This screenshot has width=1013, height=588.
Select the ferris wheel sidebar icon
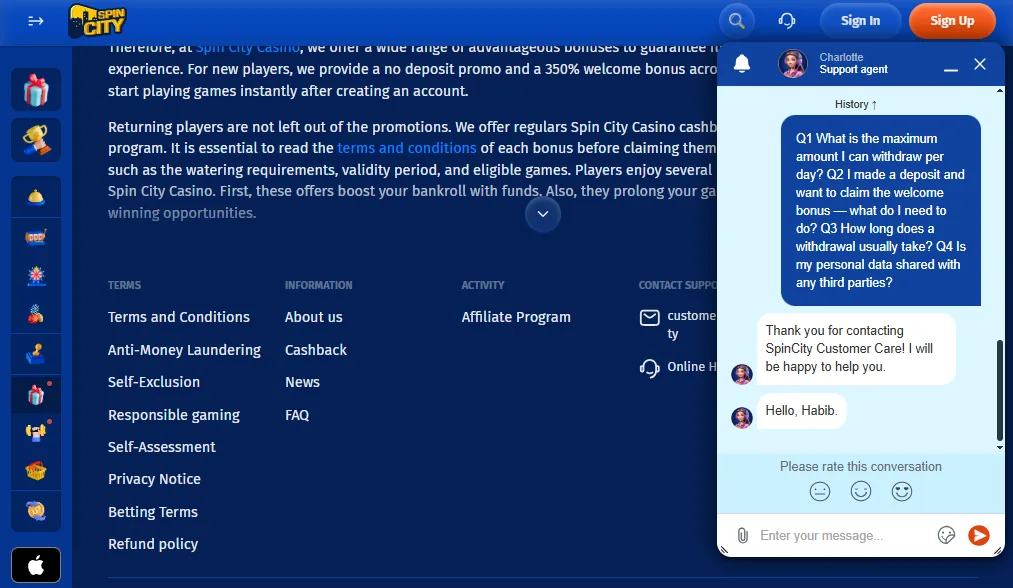click(x=36, y=276)
